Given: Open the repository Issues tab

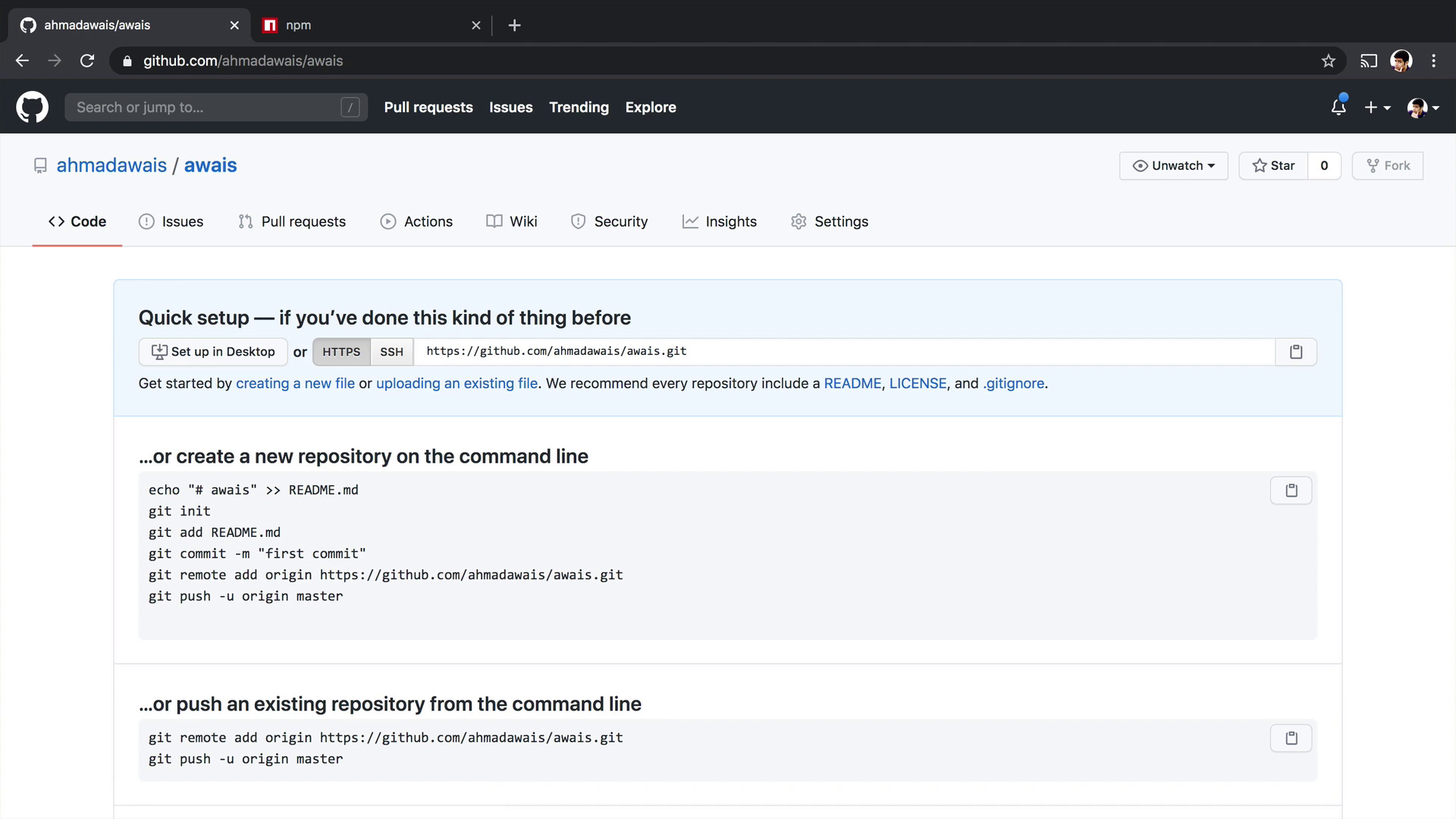Looking at the screenshot, I should (171, 221).
